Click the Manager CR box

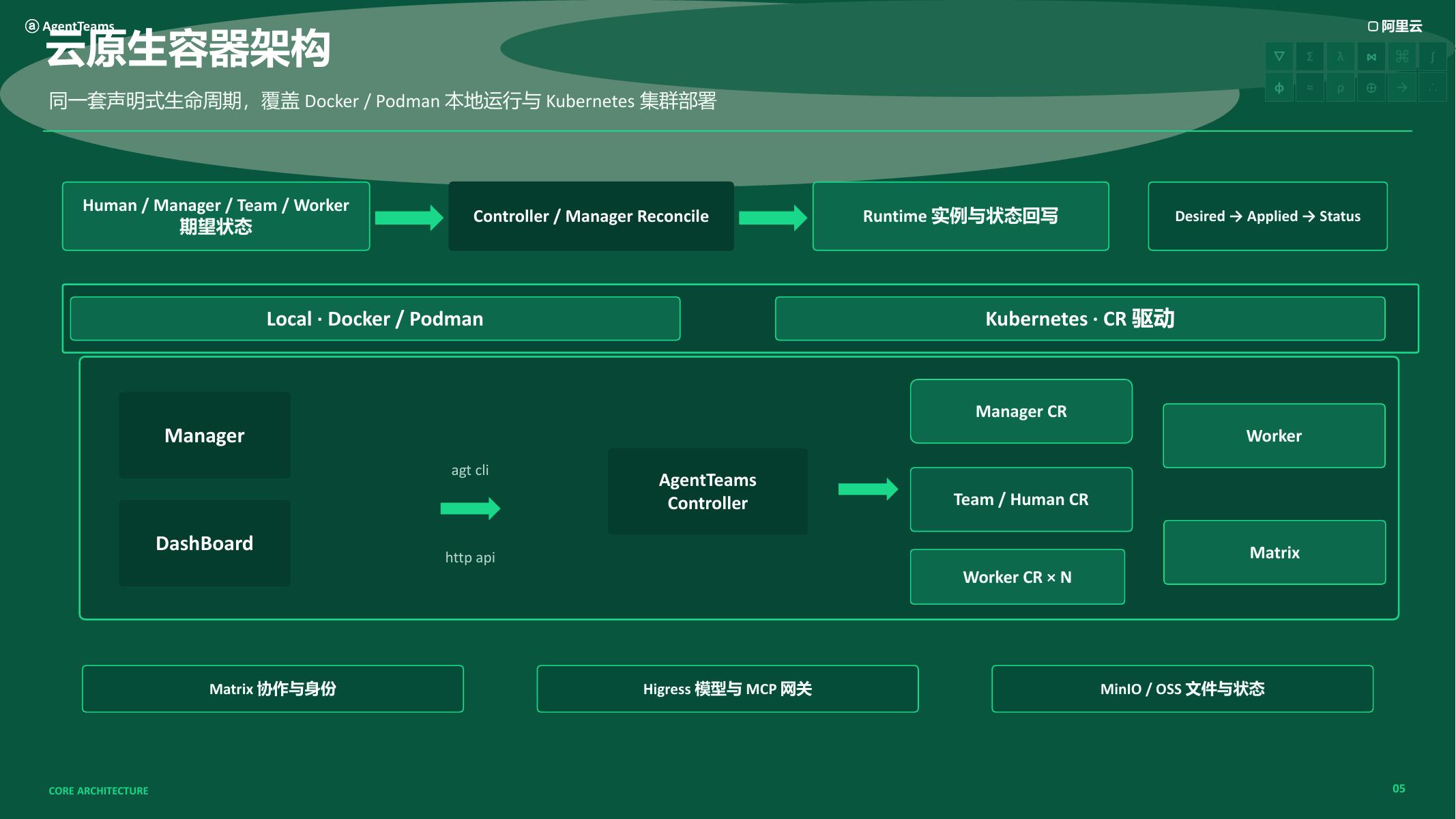coord(1021,412)
